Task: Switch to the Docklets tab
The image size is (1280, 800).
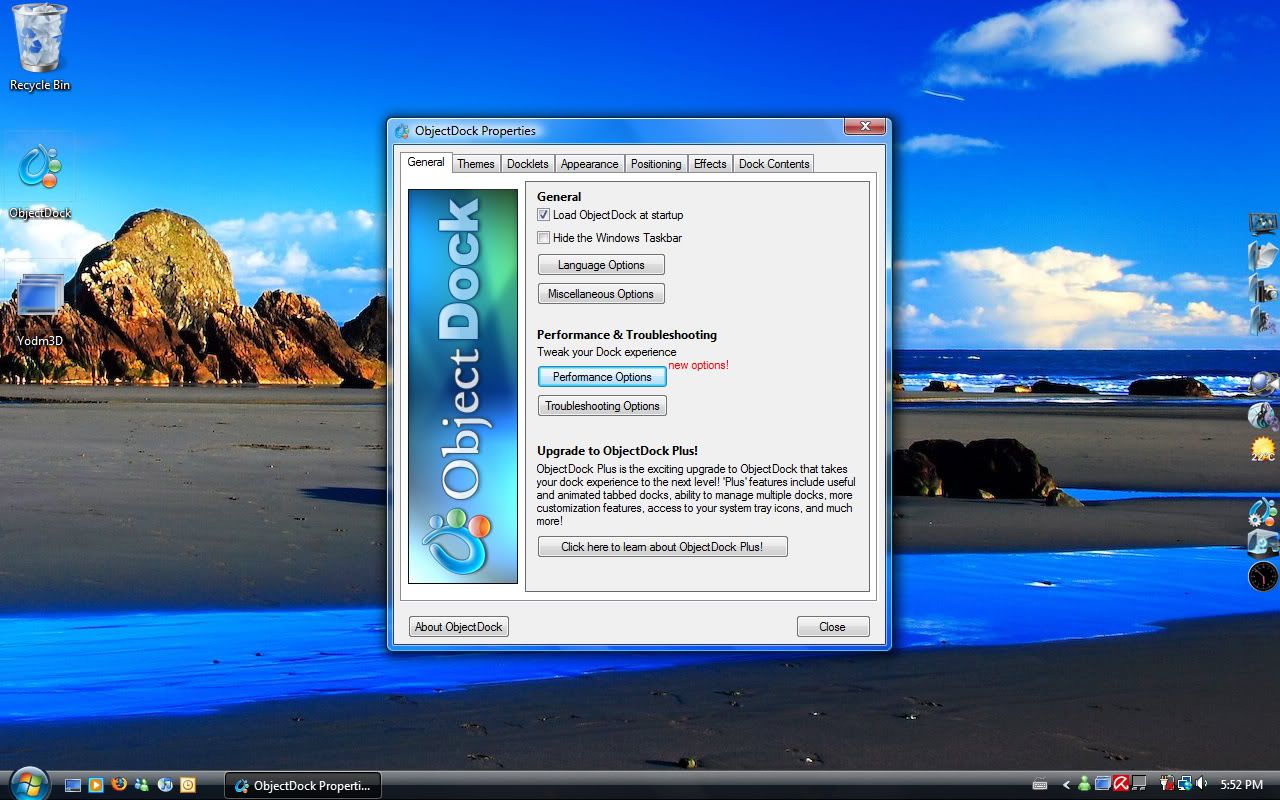Action: pyautogui.click(x=527, y=164)
